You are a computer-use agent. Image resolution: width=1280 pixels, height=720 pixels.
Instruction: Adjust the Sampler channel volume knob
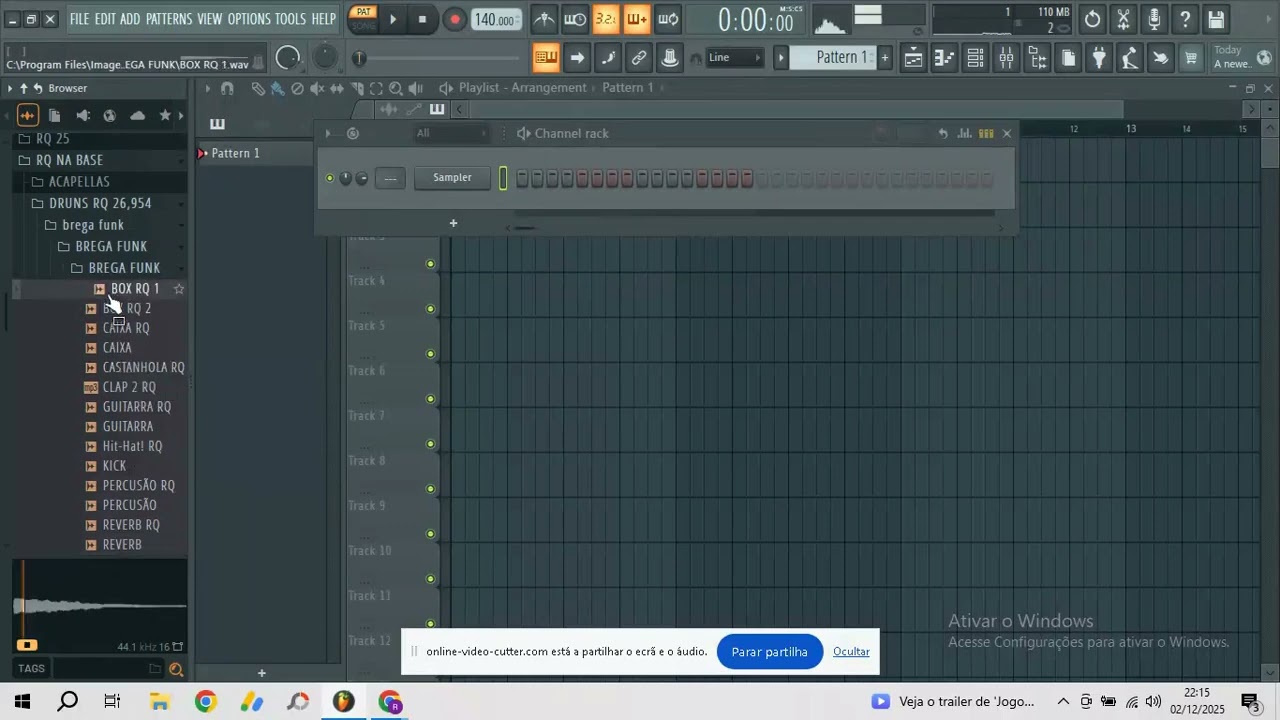pos(362,178)
